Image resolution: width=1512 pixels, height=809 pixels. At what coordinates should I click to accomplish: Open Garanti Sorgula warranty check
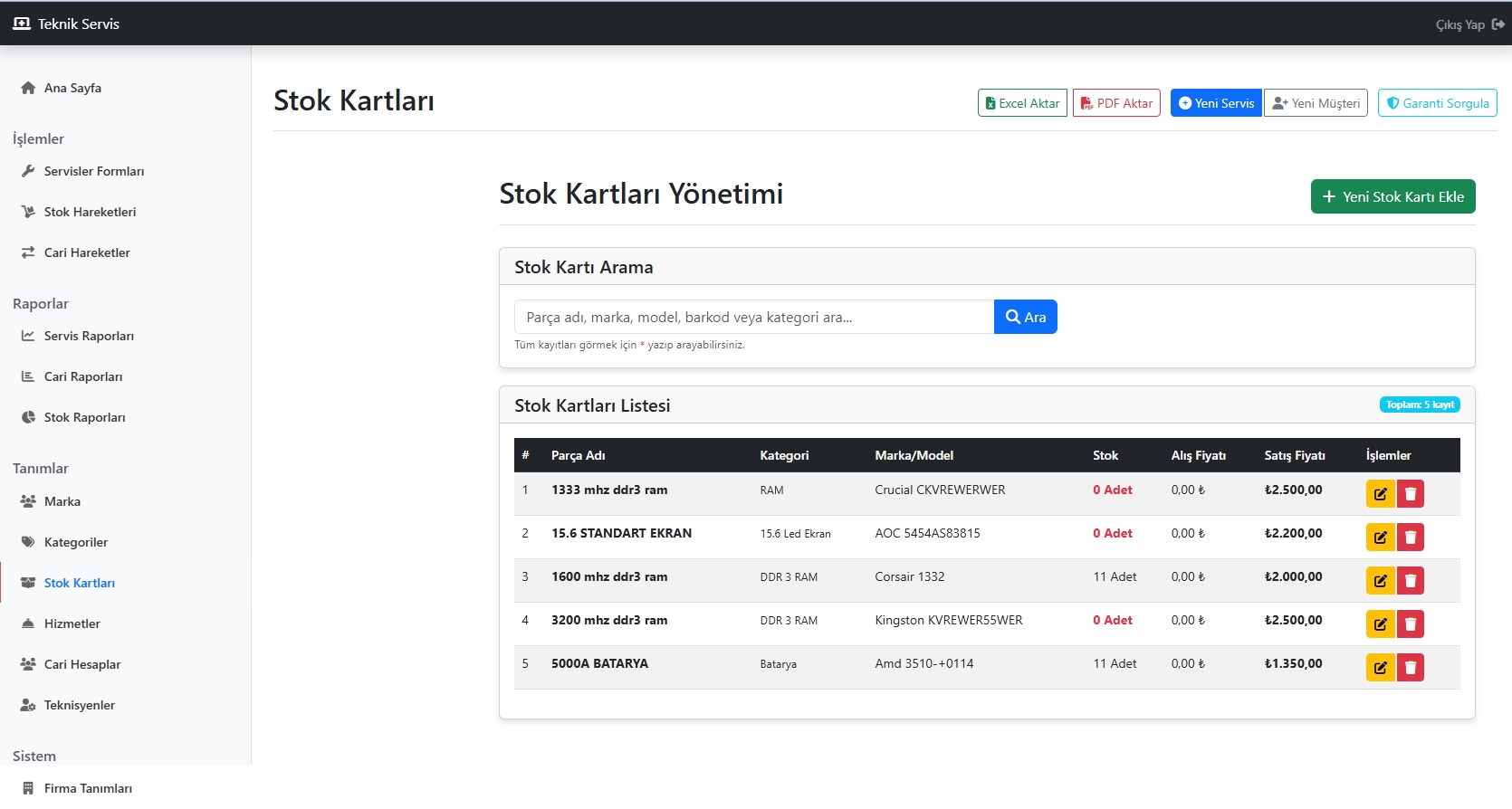click(x=1437, y=103)
